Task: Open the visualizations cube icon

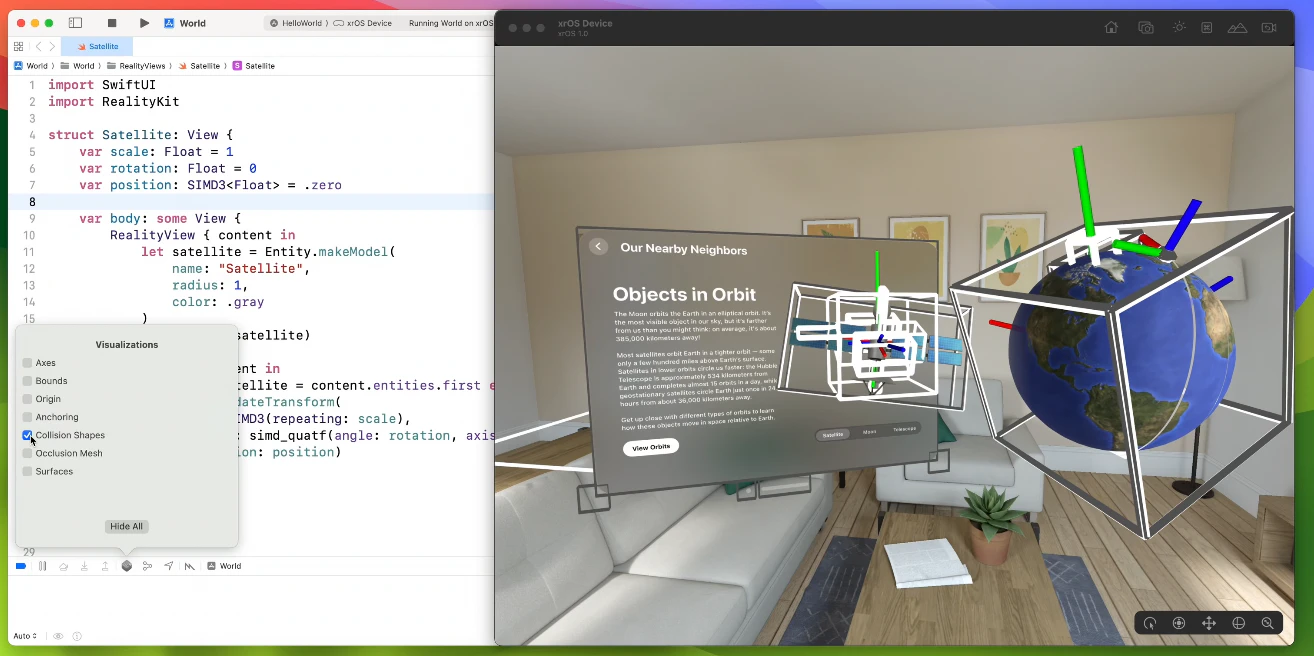Action: [x=127, y=566]
